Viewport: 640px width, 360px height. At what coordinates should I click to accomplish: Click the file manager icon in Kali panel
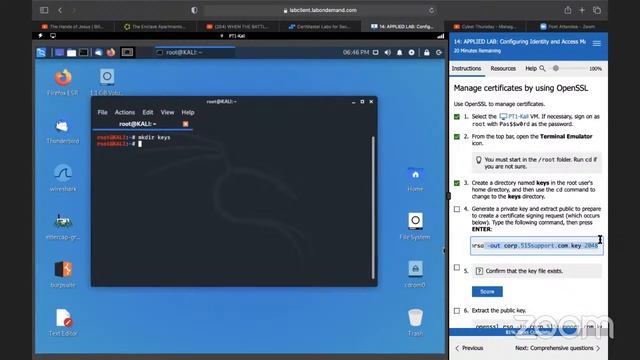[x=71, y=53]
